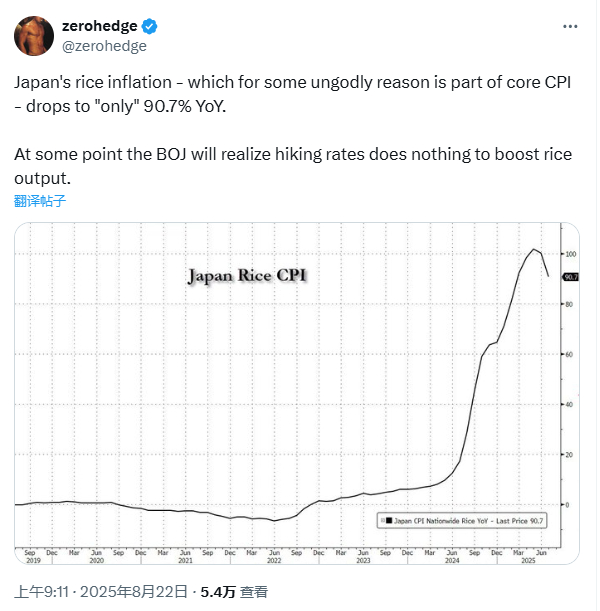This screenshot has height=611, width=600.
Task: Click the 2022 year label on chart axis
Action: pyautogui.click(x=274, y=561)
